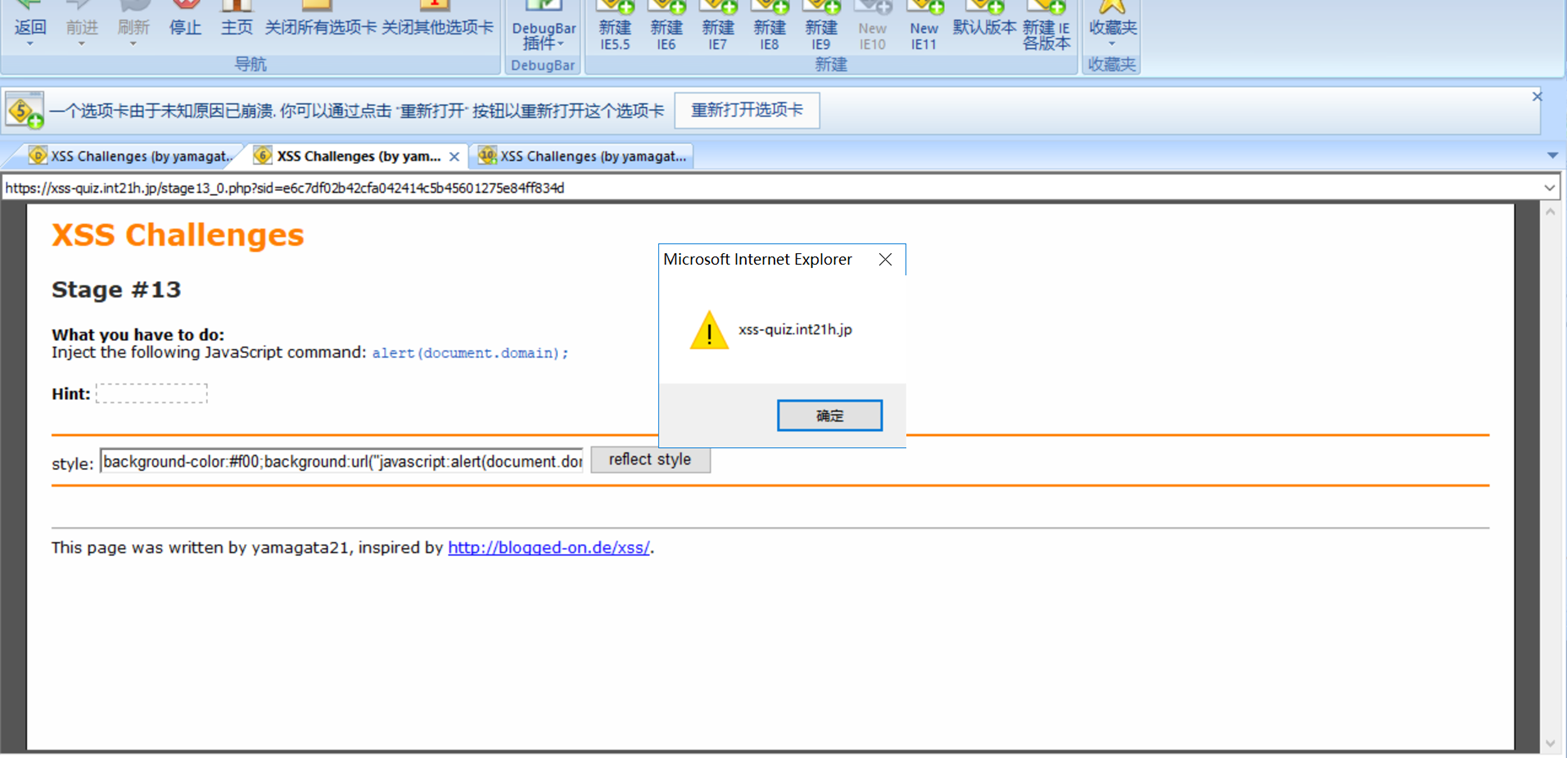Open the tab list dropdown arrow
Screen dimensions: 1567x758
[x=1552, y=156]
